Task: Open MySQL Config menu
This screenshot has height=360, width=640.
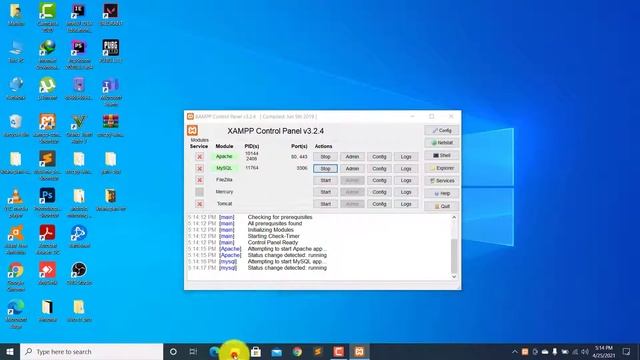Action: coord(379,169)
